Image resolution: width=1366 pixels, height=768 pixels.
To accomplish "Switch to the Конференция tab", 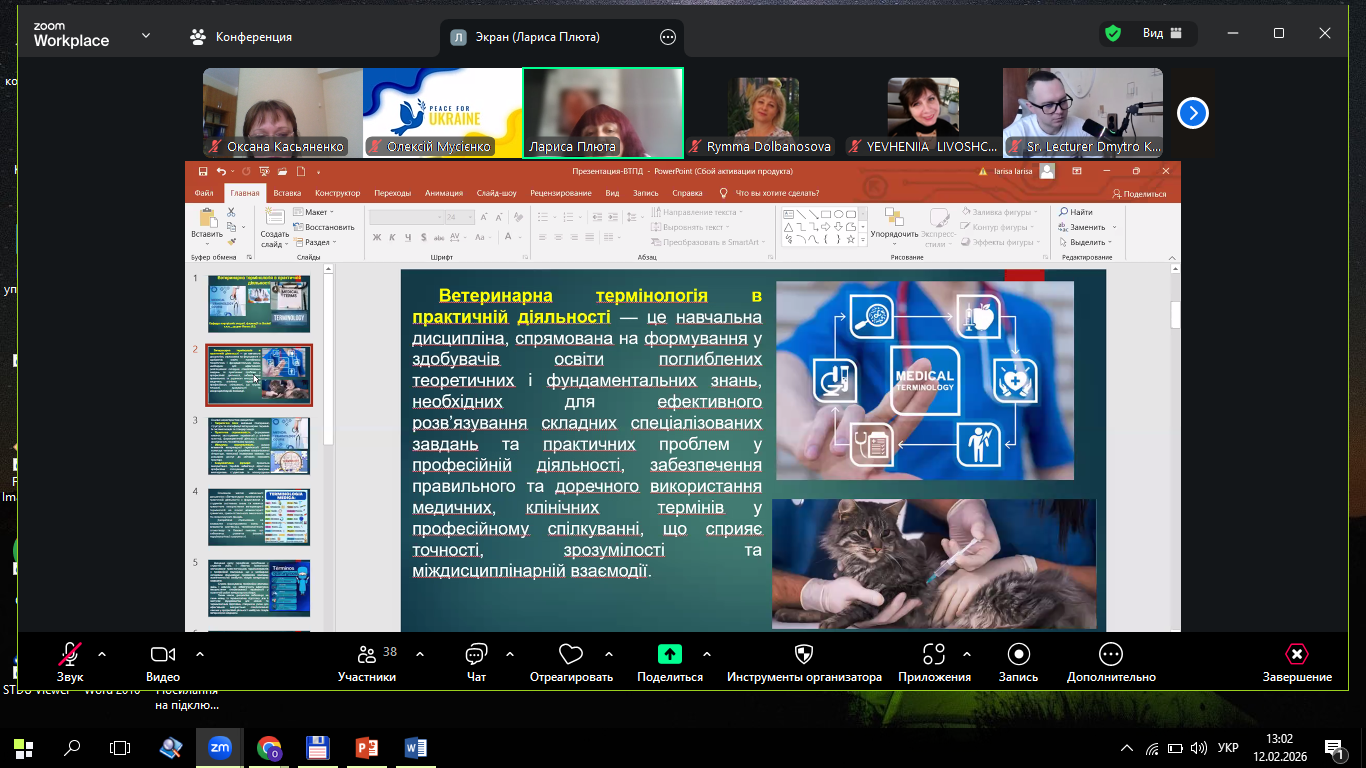I will pos(241,37).
